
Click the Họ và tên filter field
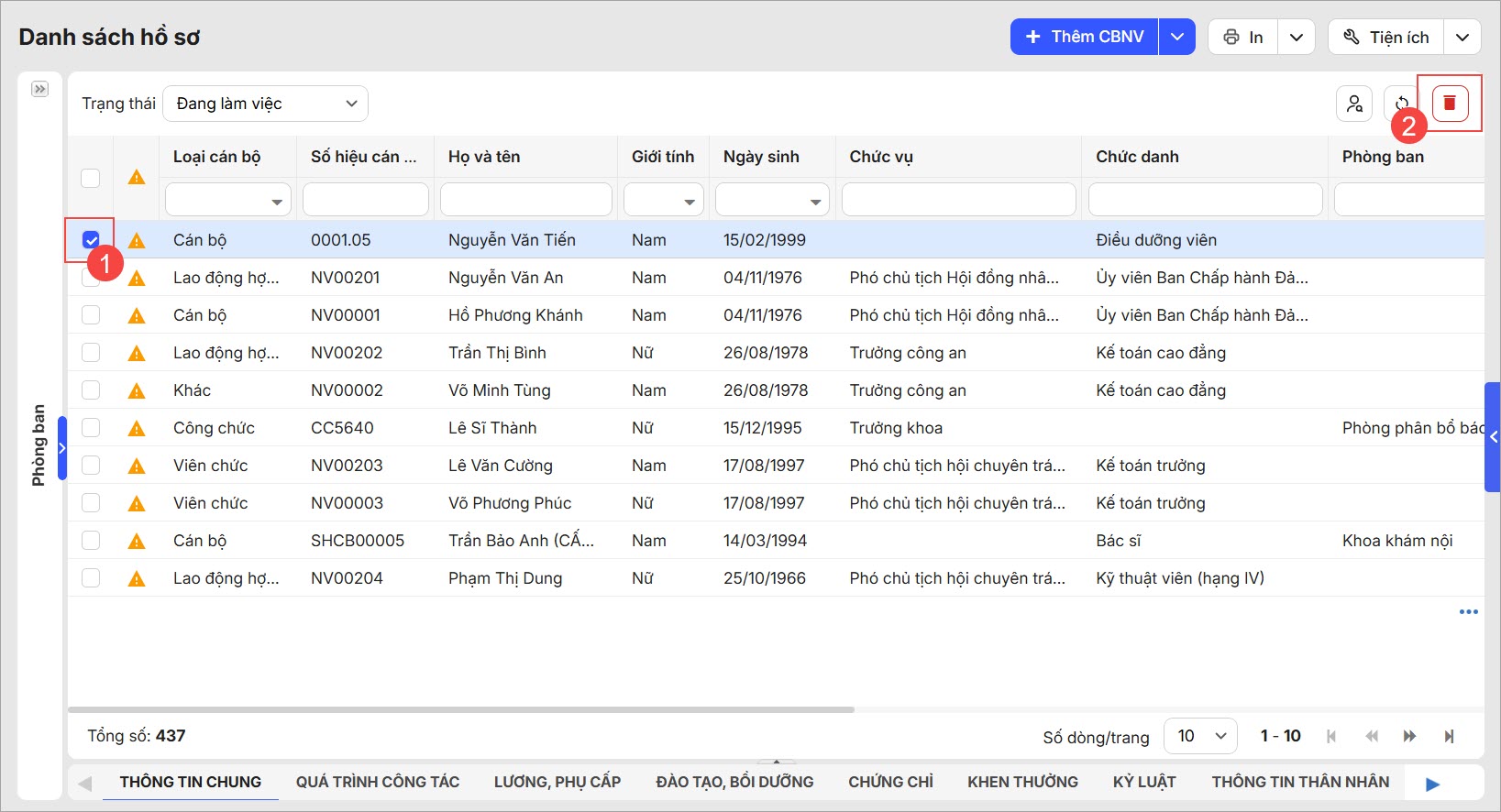point(525,200)
